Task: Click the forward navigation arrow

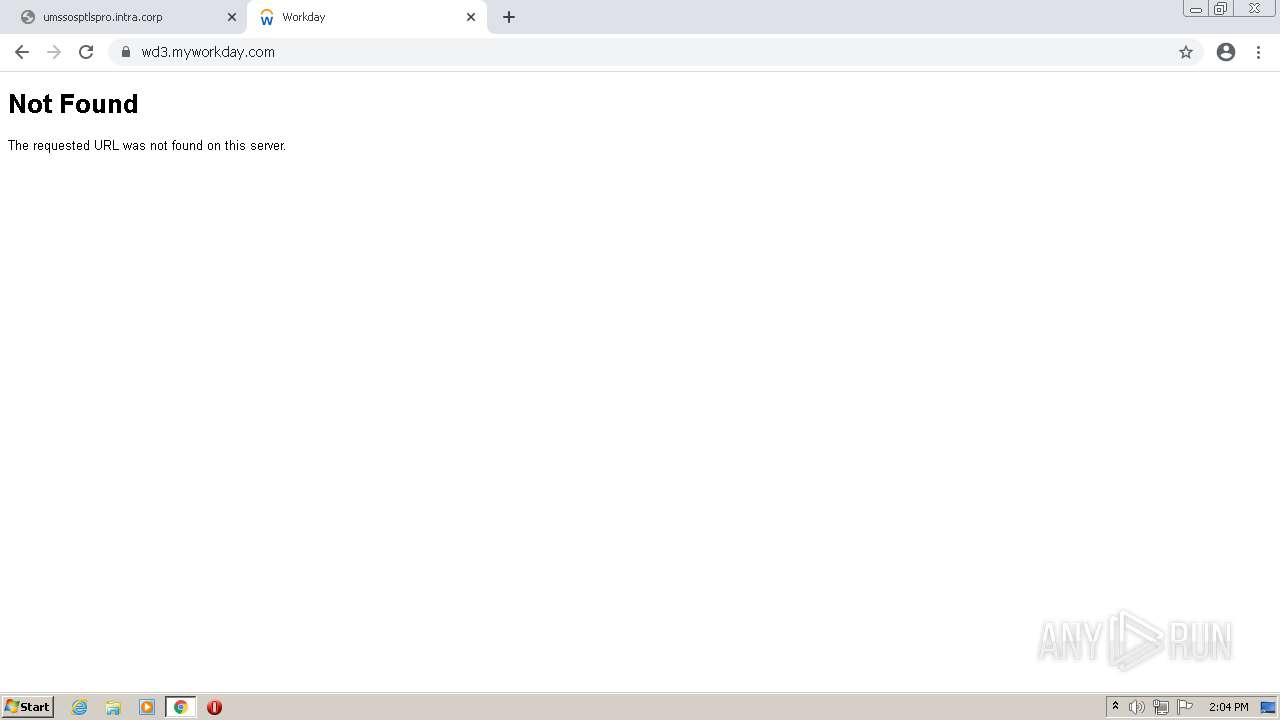Action: click(54, 52)
